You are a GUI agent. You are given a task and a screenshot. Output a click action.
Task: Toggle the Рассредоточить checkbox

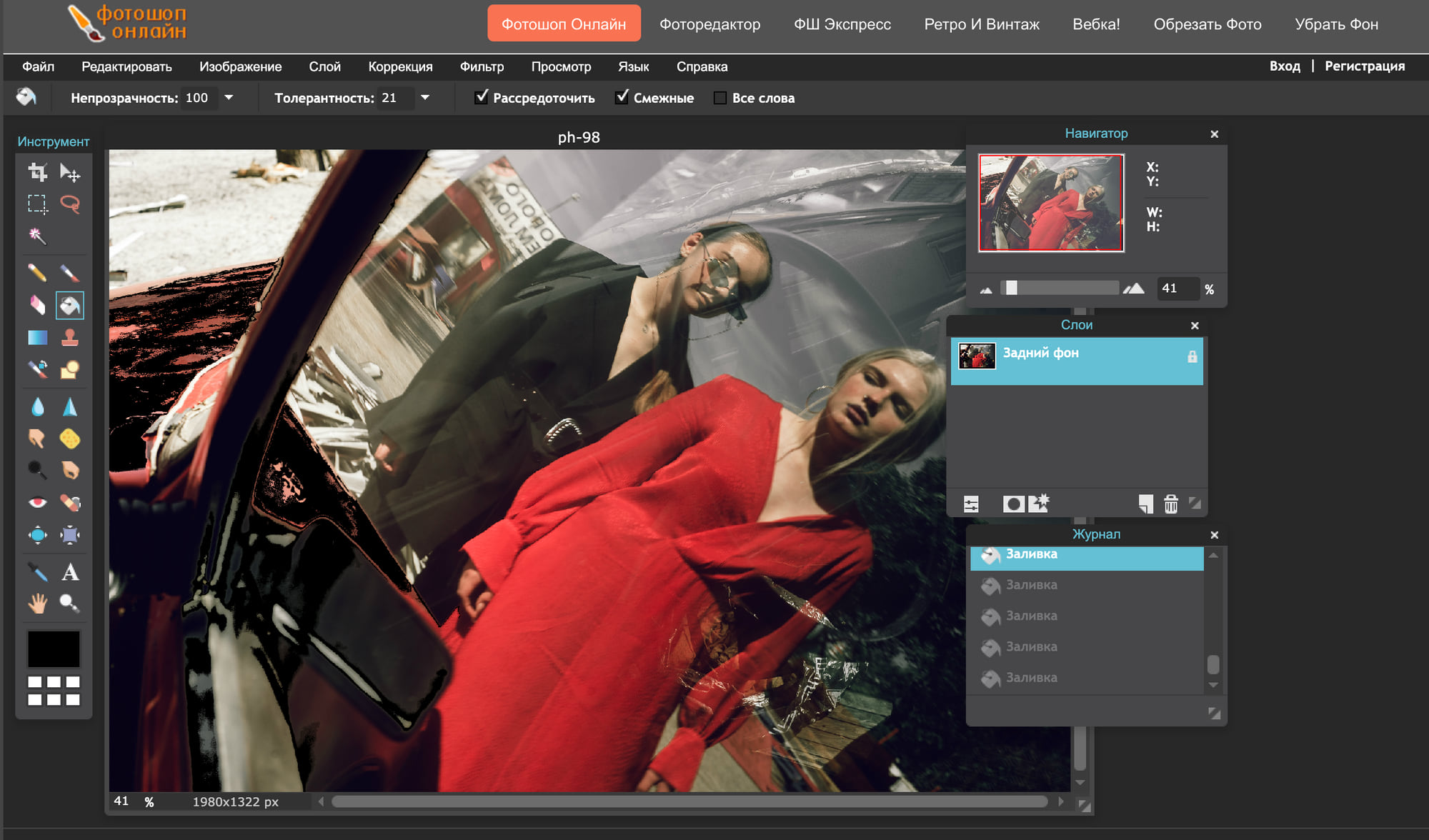point(480,97)
